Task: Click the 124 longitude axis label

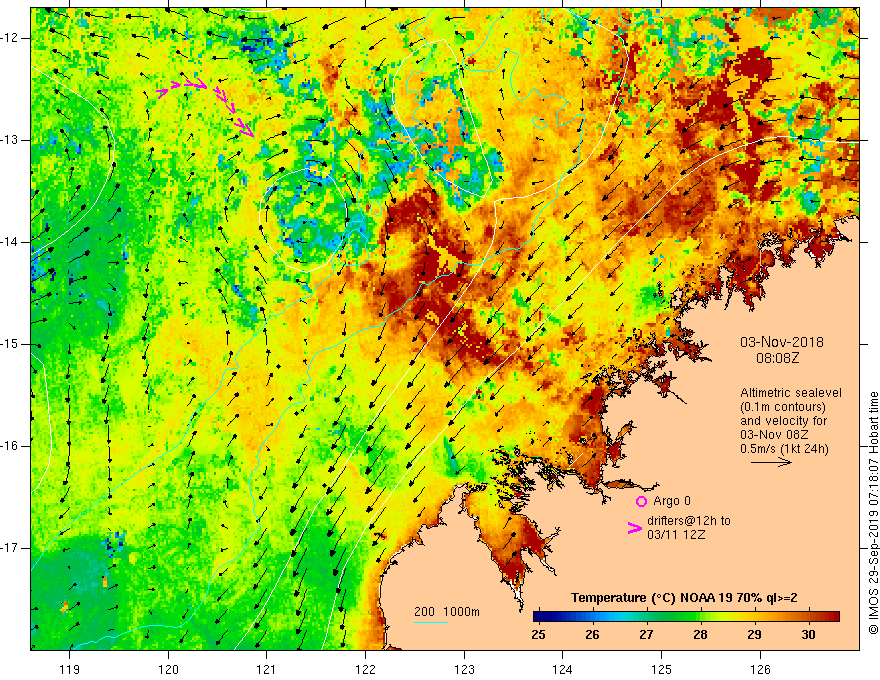Action: click(563, 669)
